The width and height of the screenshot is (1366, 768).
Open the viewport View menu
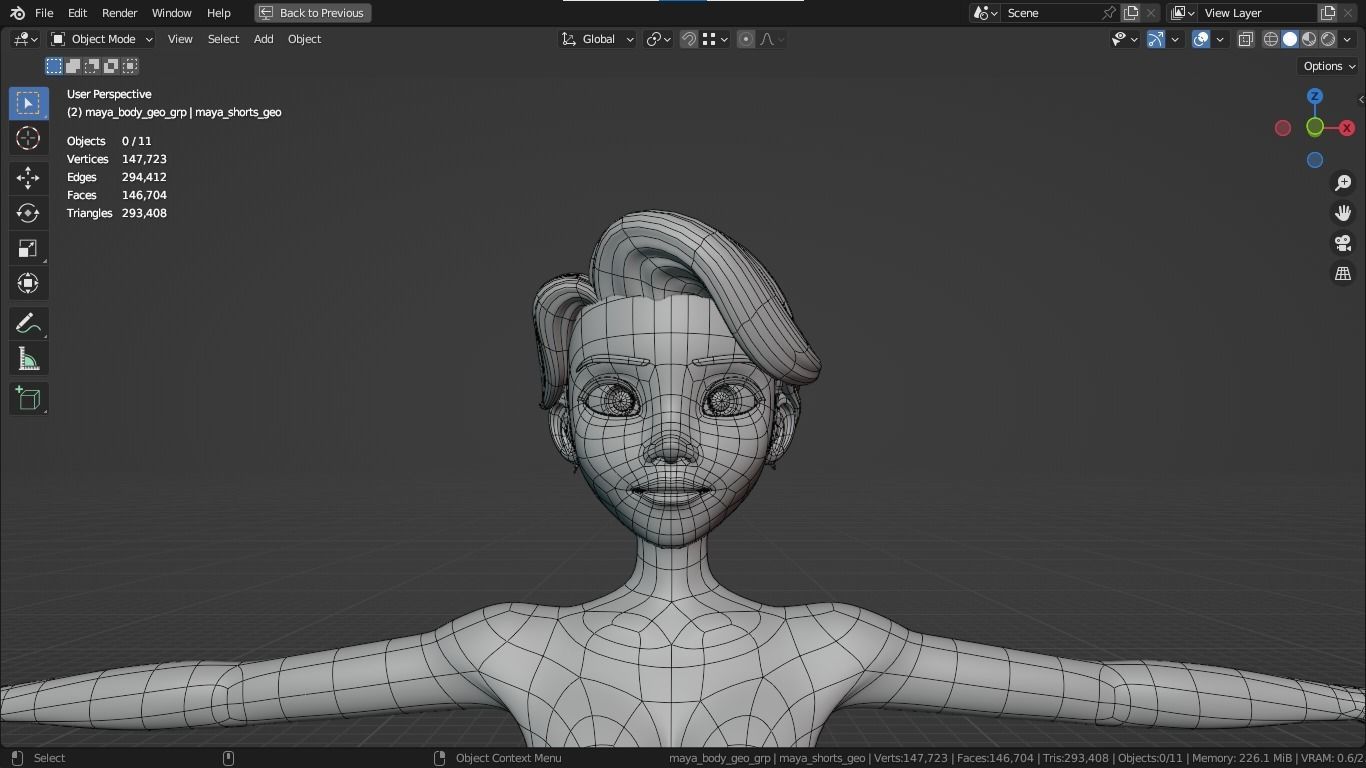(x=180, y=39)
